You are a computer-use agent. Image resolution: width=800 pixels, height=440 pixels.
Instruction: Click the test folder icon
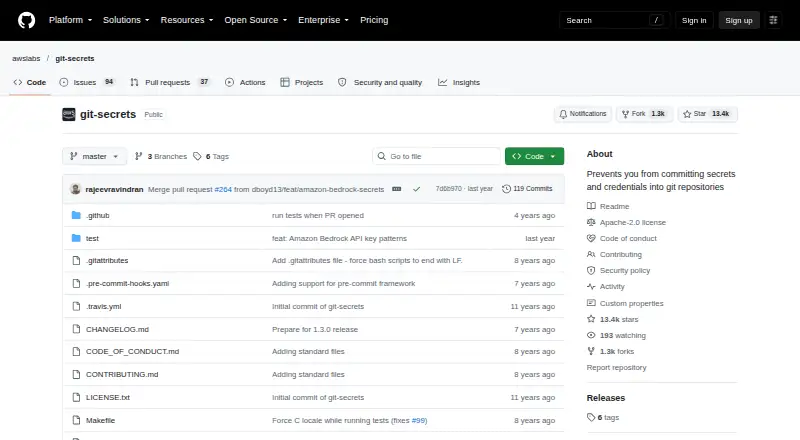pyautogui.click(x=77, y=238)
